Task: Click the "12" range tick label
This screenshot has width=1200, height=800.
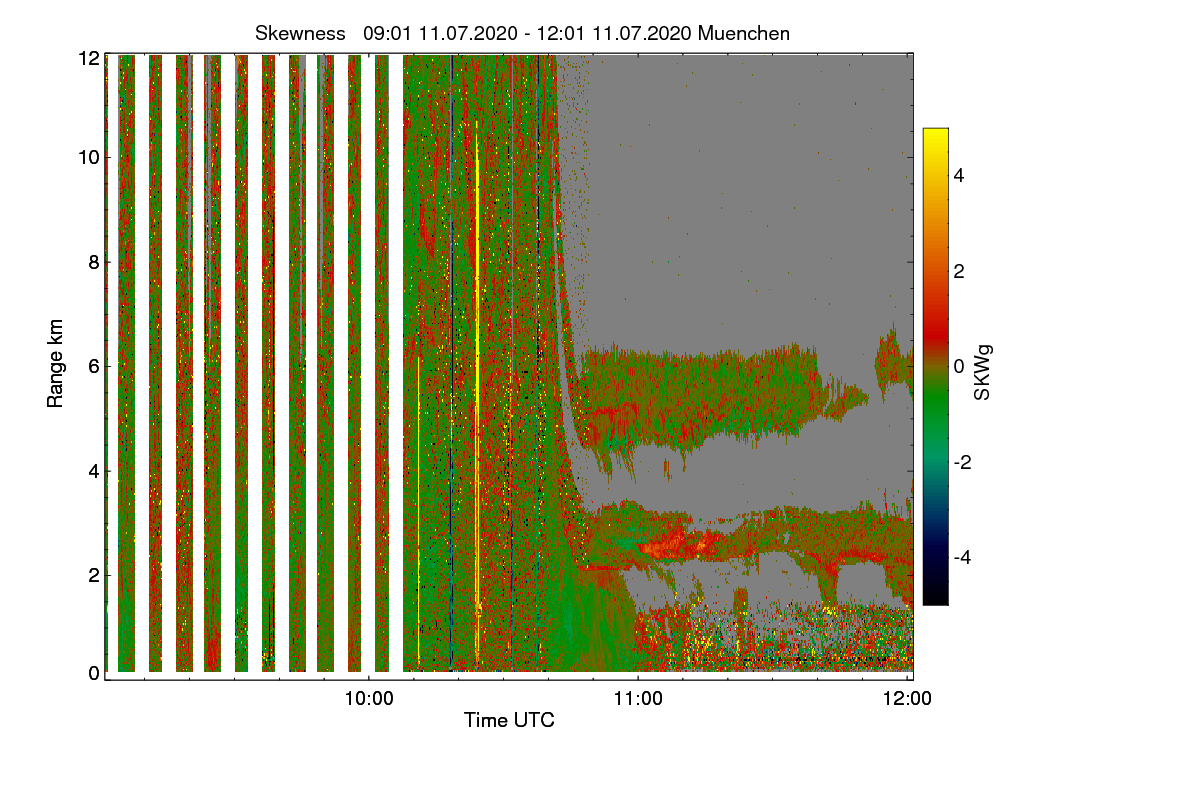Action: tap(88, 58)
